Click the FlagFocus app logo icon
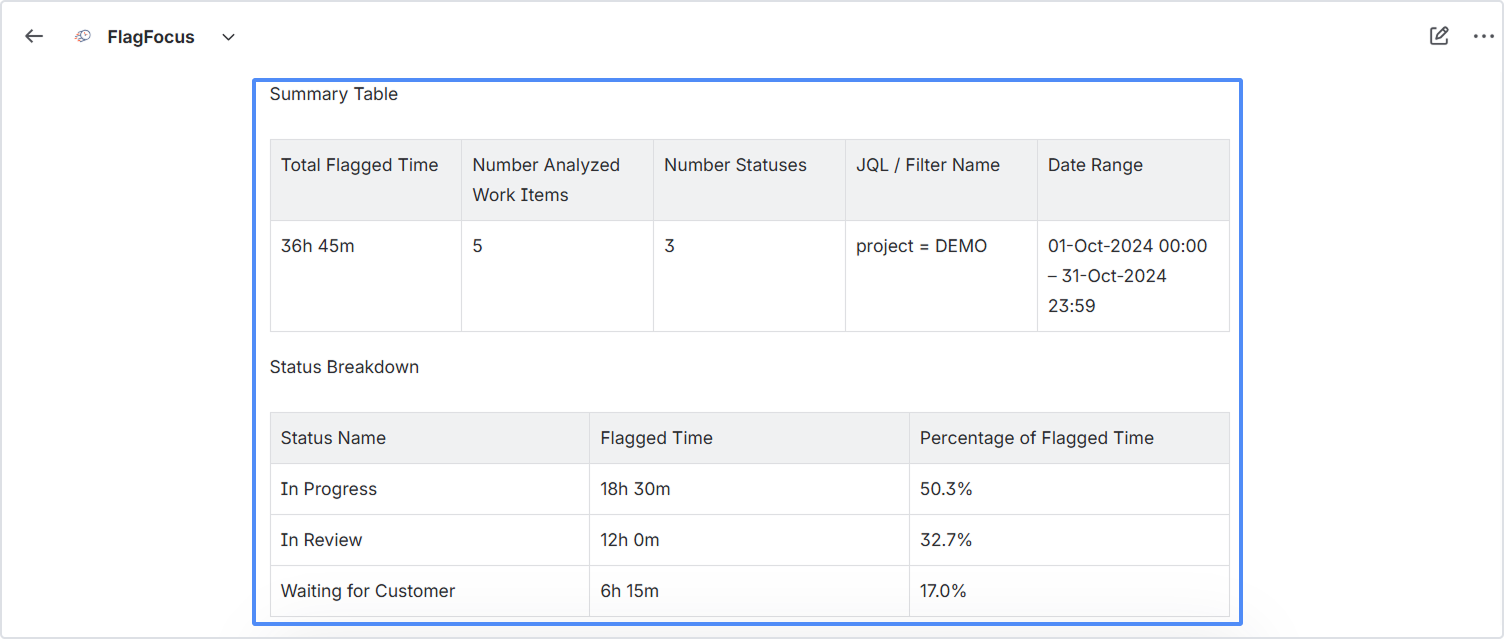Image resolution: width=1504 pixels, height=639 pixels. tap(84, 36)
